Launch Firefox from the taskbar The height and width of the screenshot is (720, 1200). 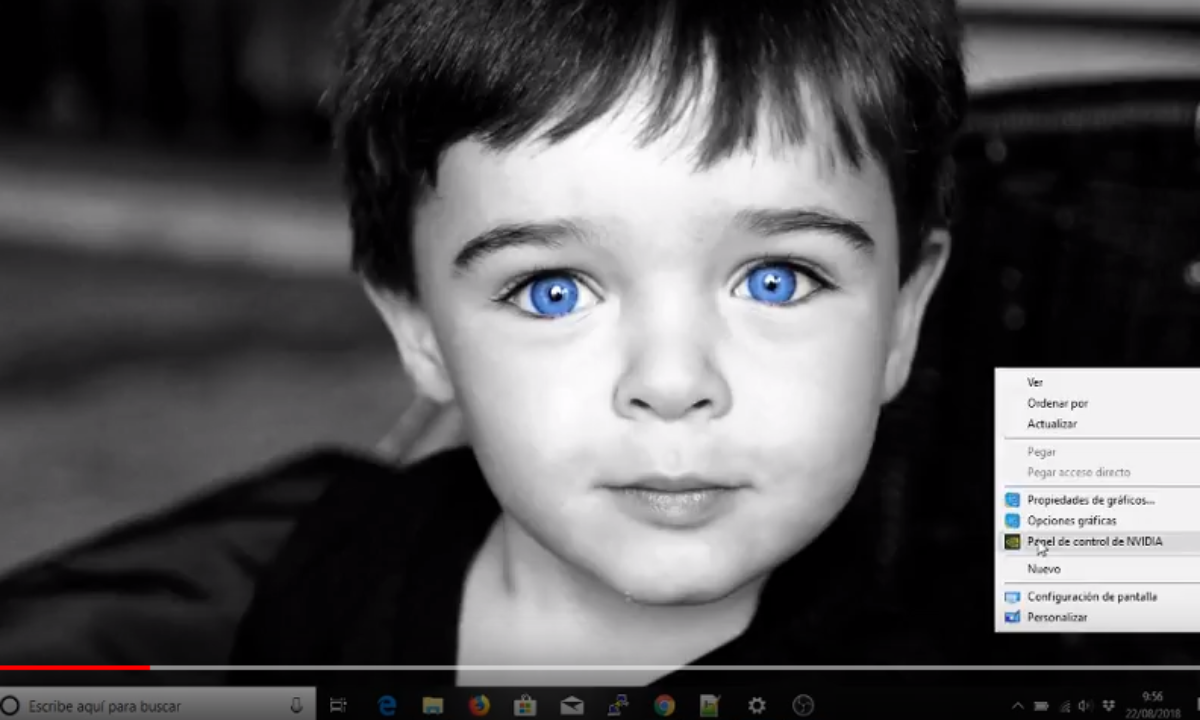click(x=479, y=705)
